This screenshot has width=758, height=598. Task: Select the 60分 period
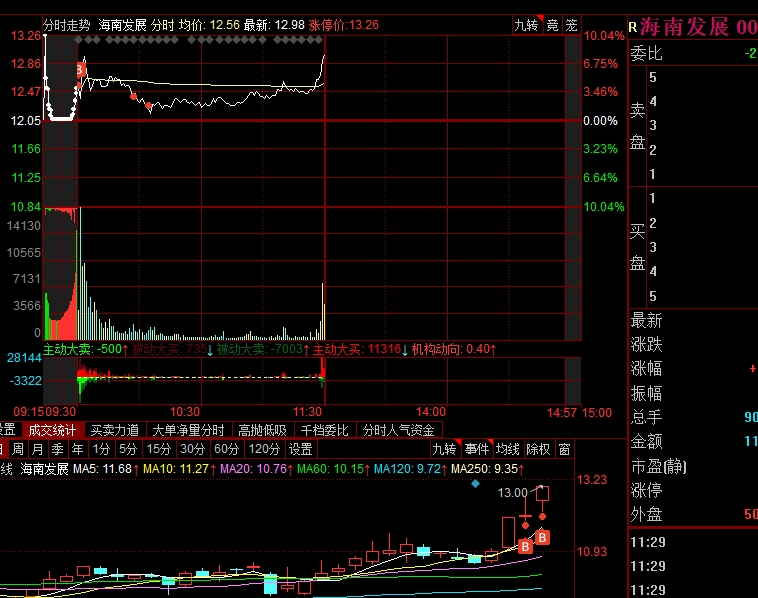[227, 449]
